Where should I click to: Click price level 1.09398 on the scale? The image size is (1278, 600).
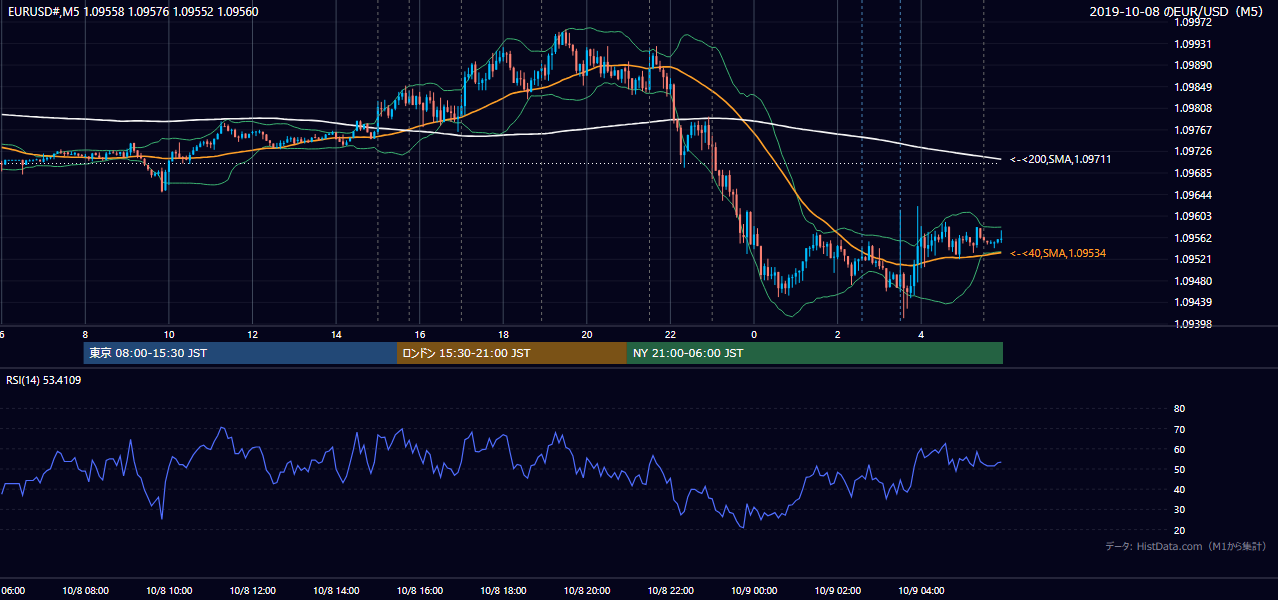pyautogui.click(x=1193, y=324)
